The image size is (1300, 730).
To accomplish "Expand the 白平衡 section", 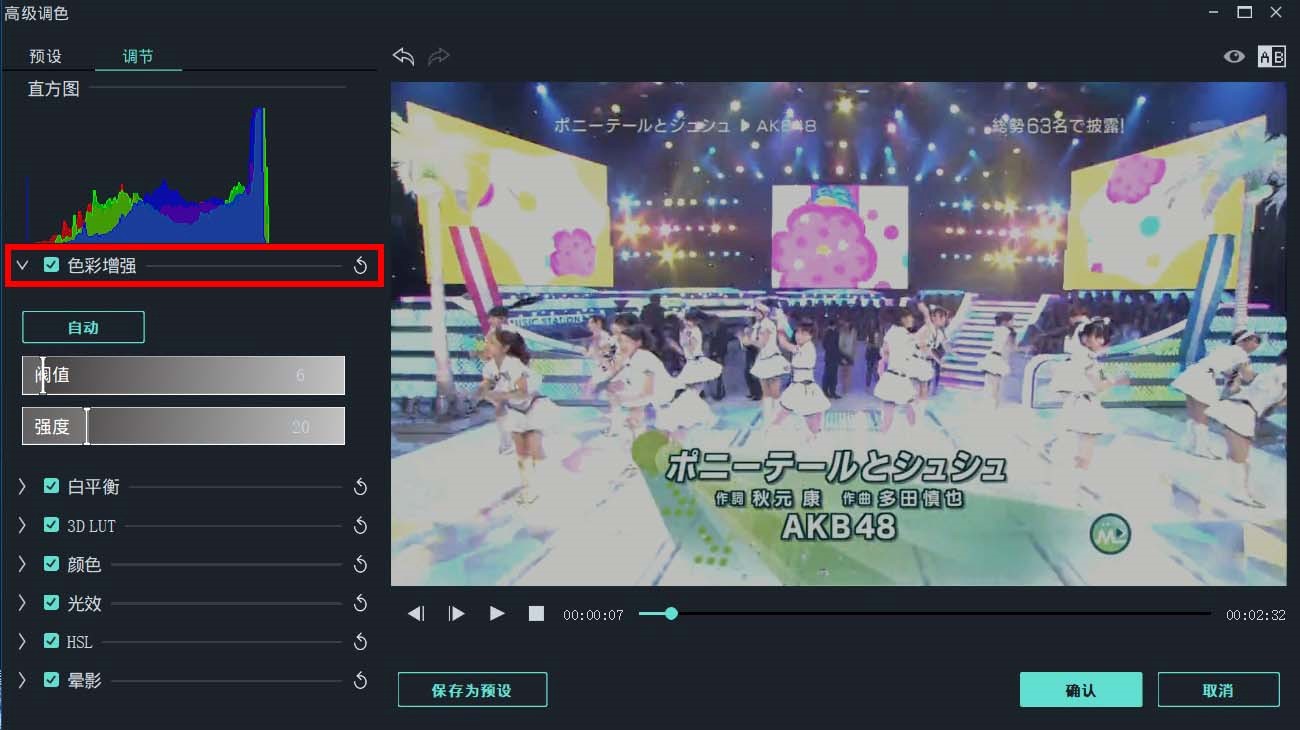I will 22,486.
